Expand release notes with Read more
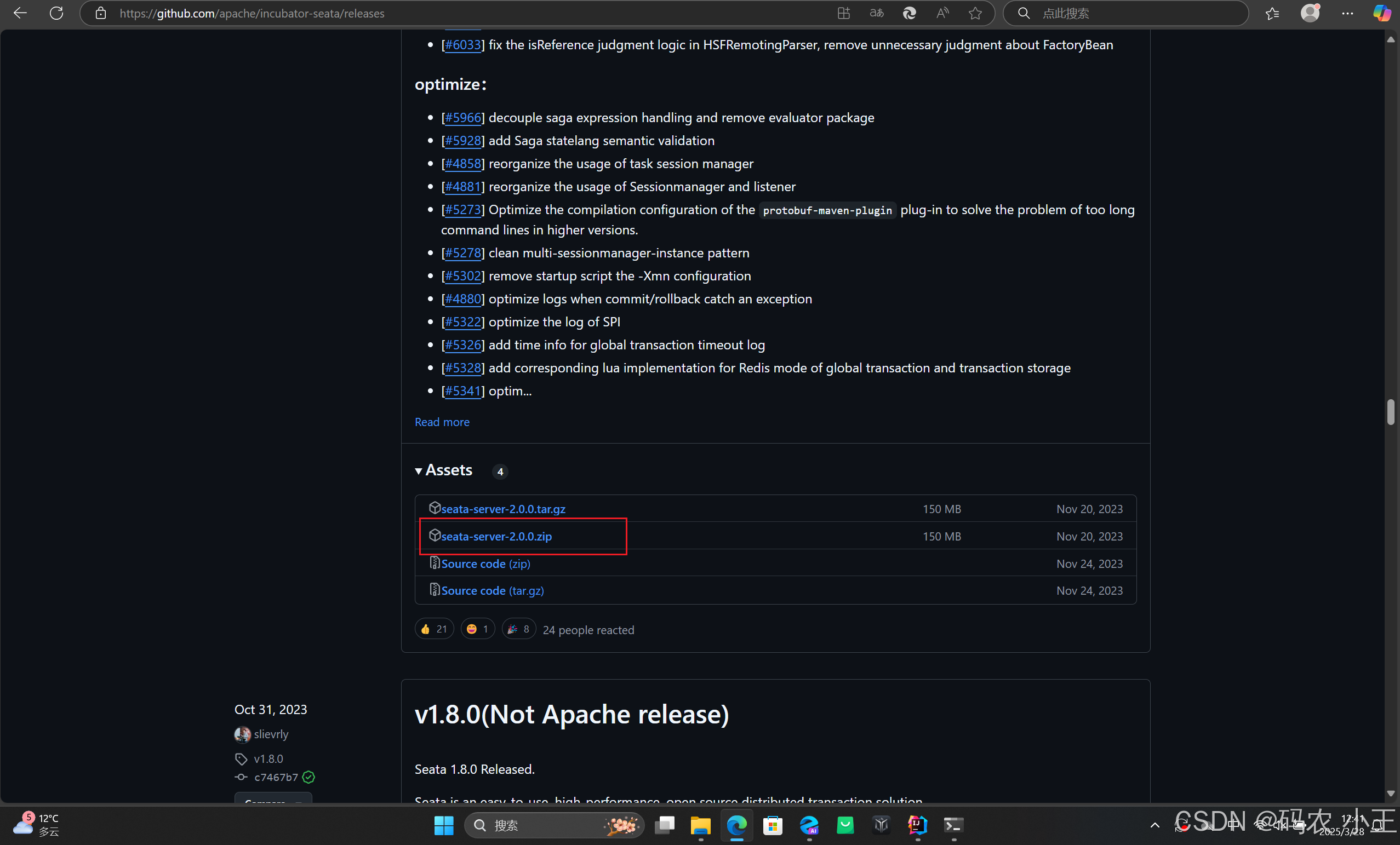The image size is (1400, 845). (x=442, y=422)
